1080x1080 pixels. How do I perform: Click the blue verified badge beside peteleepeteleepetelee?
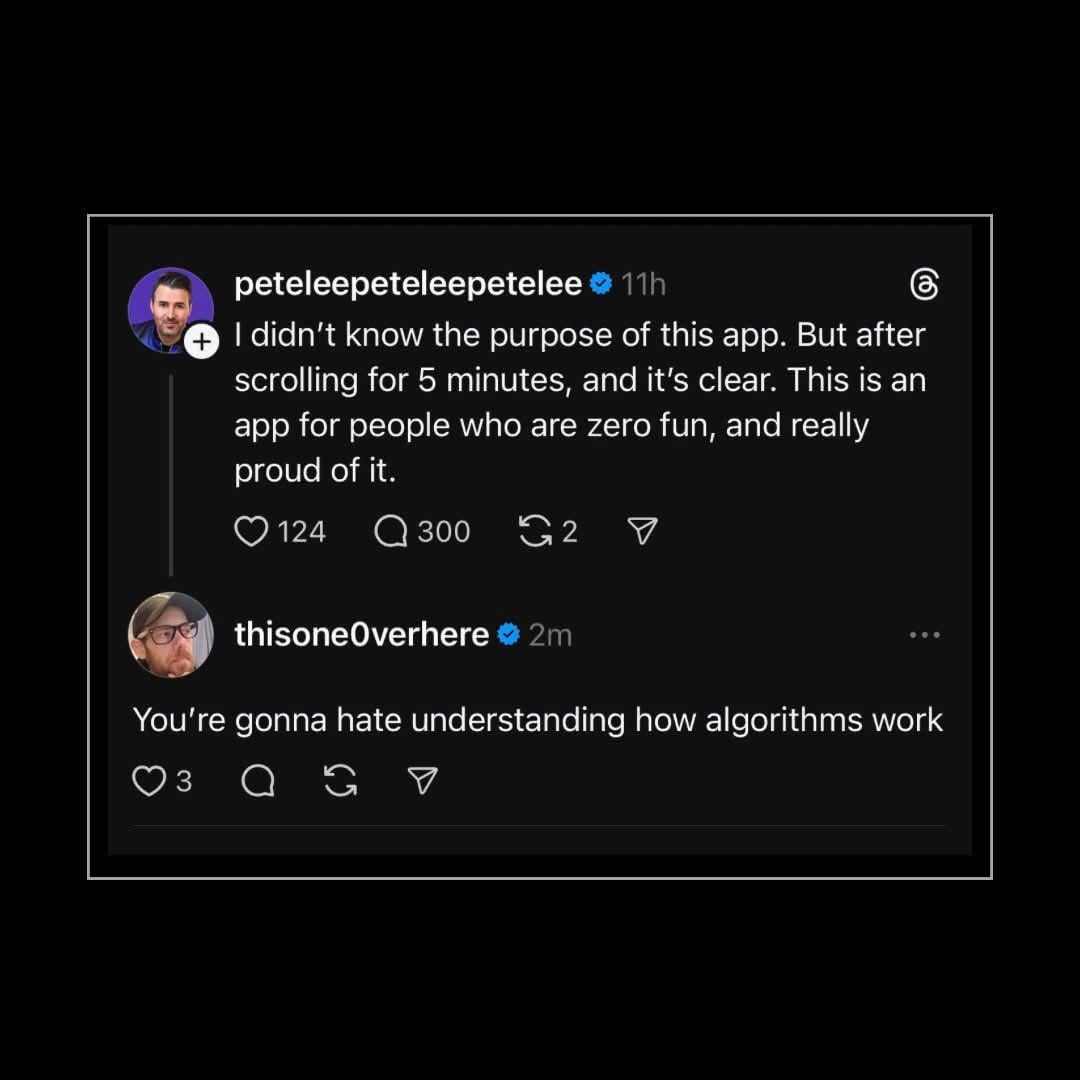click(601, 285)
